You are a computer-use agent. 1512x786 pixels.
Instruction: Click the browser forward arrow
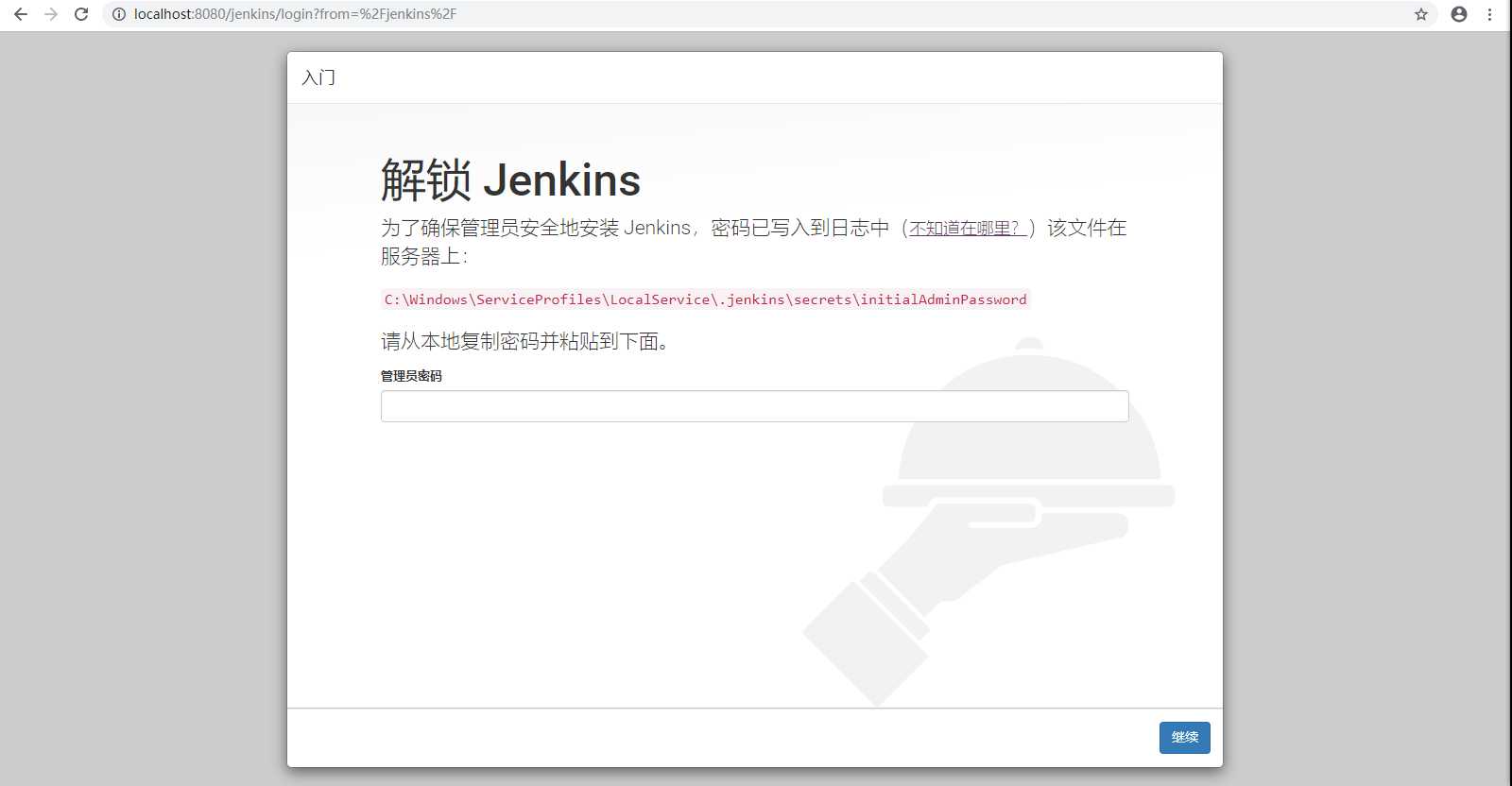click(51, 14)
